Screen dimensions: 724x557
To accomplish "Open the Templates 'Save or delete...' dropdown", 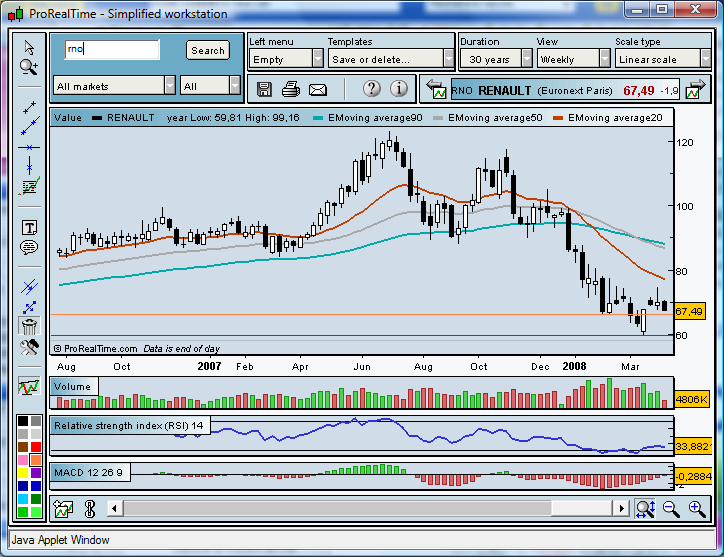I will coord(391,59).
